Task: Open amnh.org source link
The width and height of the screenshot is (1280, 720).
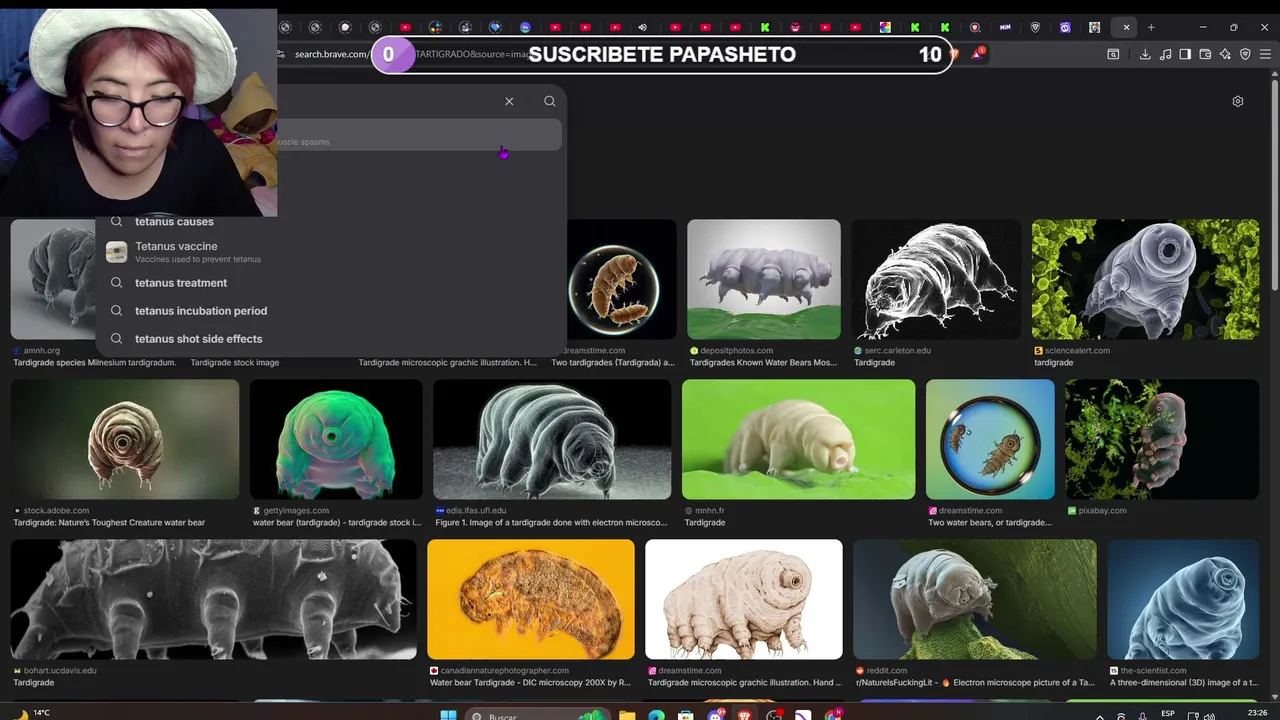Action: click(x=42, y=351)
